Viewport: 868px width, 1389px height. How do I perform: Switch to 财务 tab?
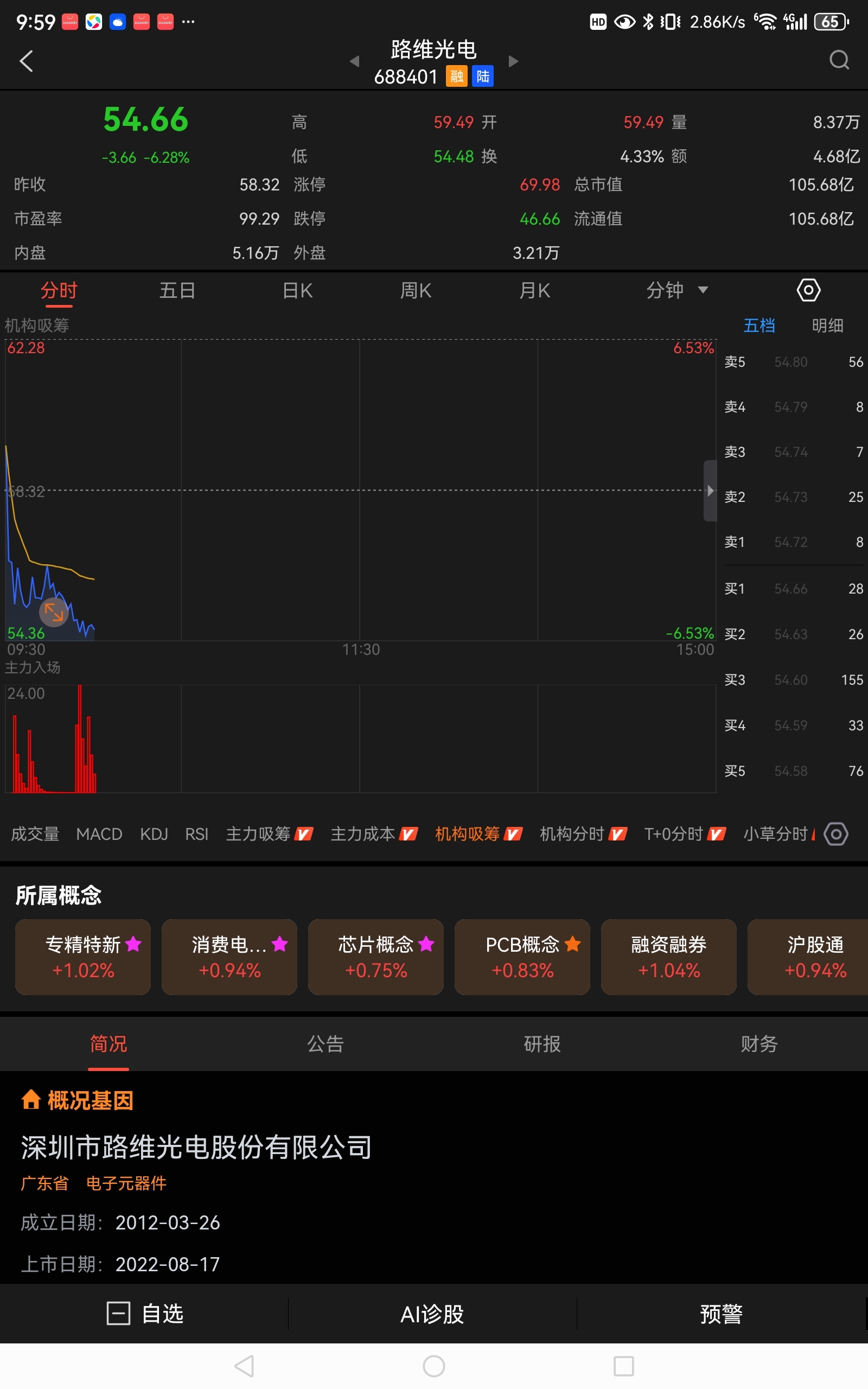759,1044
